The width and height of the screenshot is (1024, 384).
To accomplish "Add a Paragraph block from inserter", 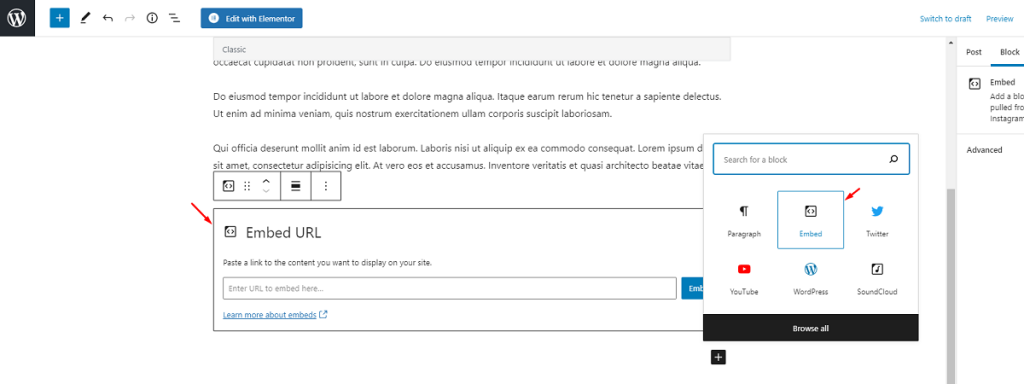I will tap(744, 220).
